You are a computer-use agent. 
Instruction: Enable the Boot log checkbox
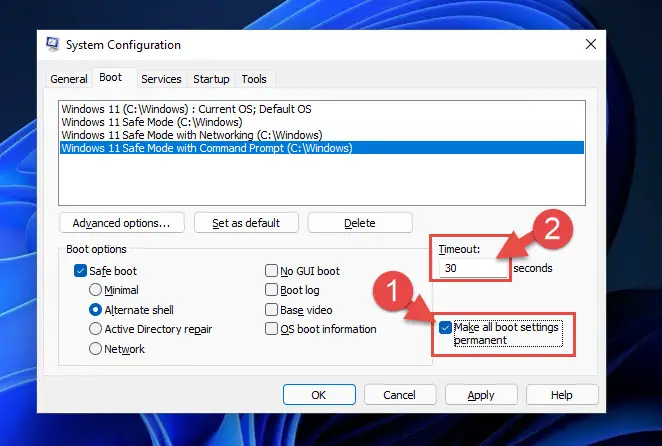(271, 290)
